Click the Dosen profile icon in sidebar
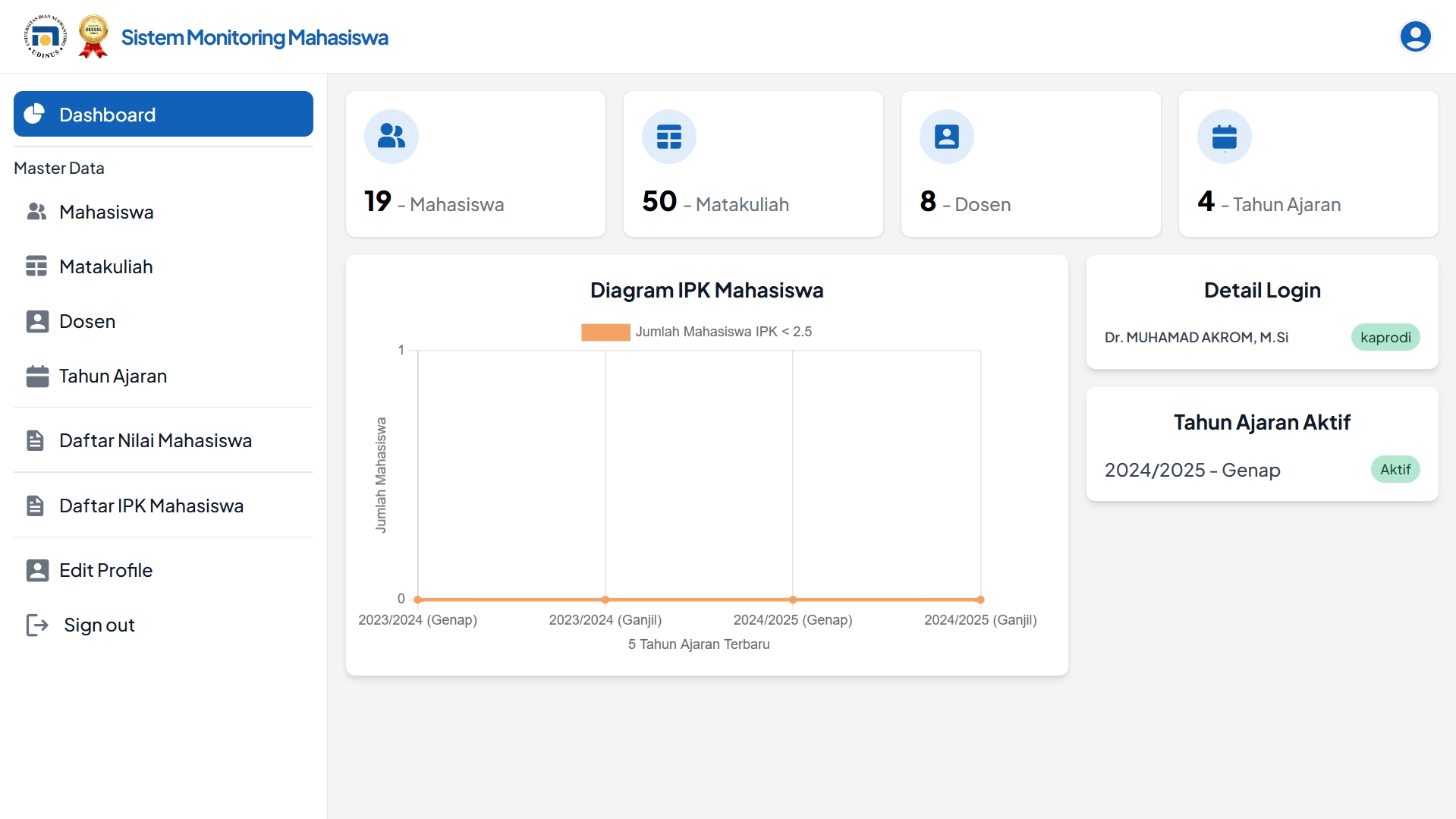 [36, 321]
